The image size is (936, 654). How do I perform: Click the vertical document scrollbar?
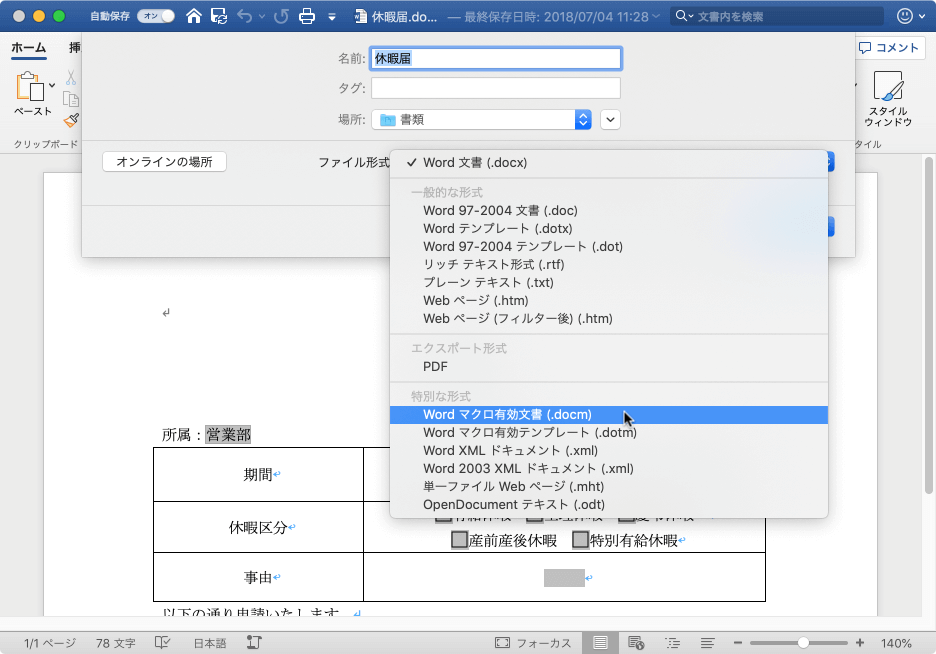click(x=928, y=325)
